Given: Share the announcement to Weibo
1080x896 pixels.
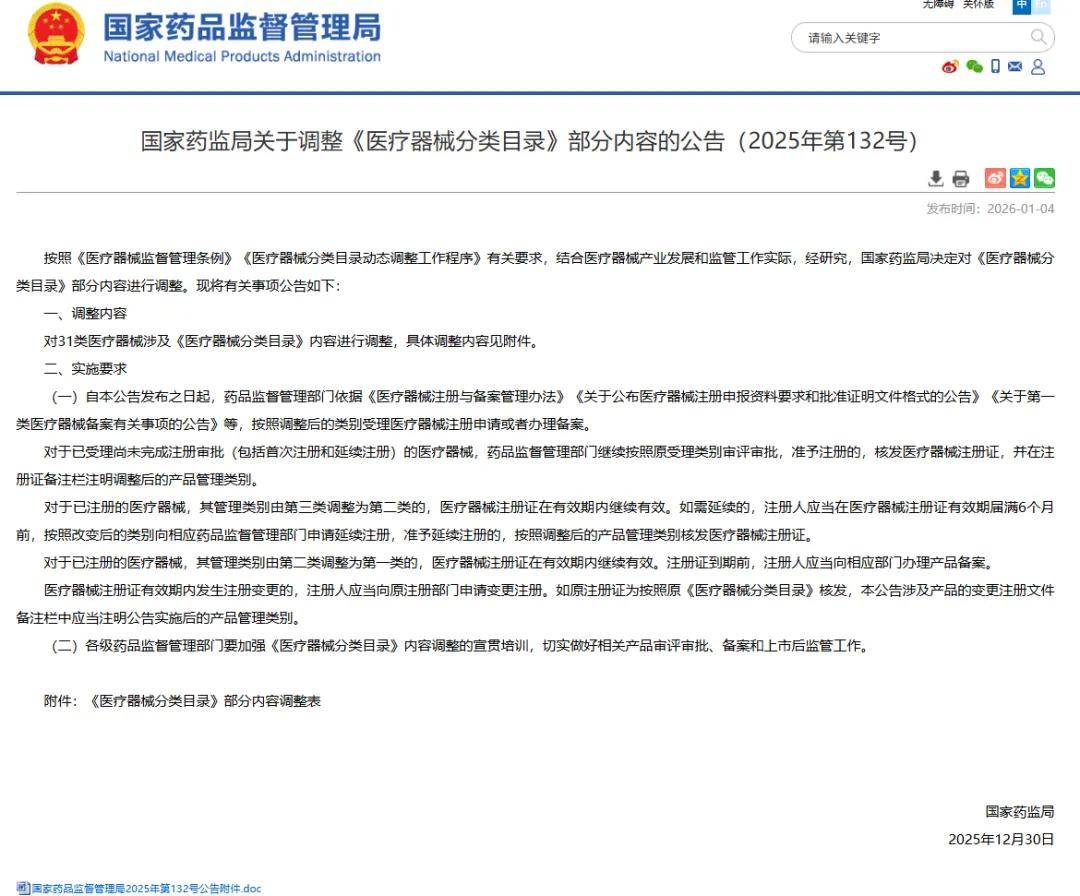Looking at the screenshot, I should tap(995, 178).
